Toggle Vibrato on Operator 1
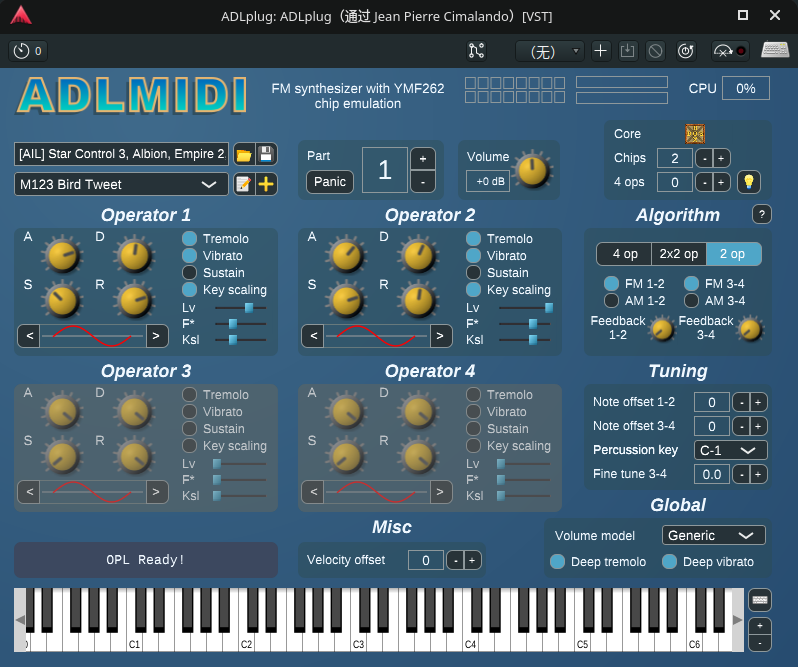Viewport: 798px width, 667px height. 189,255
